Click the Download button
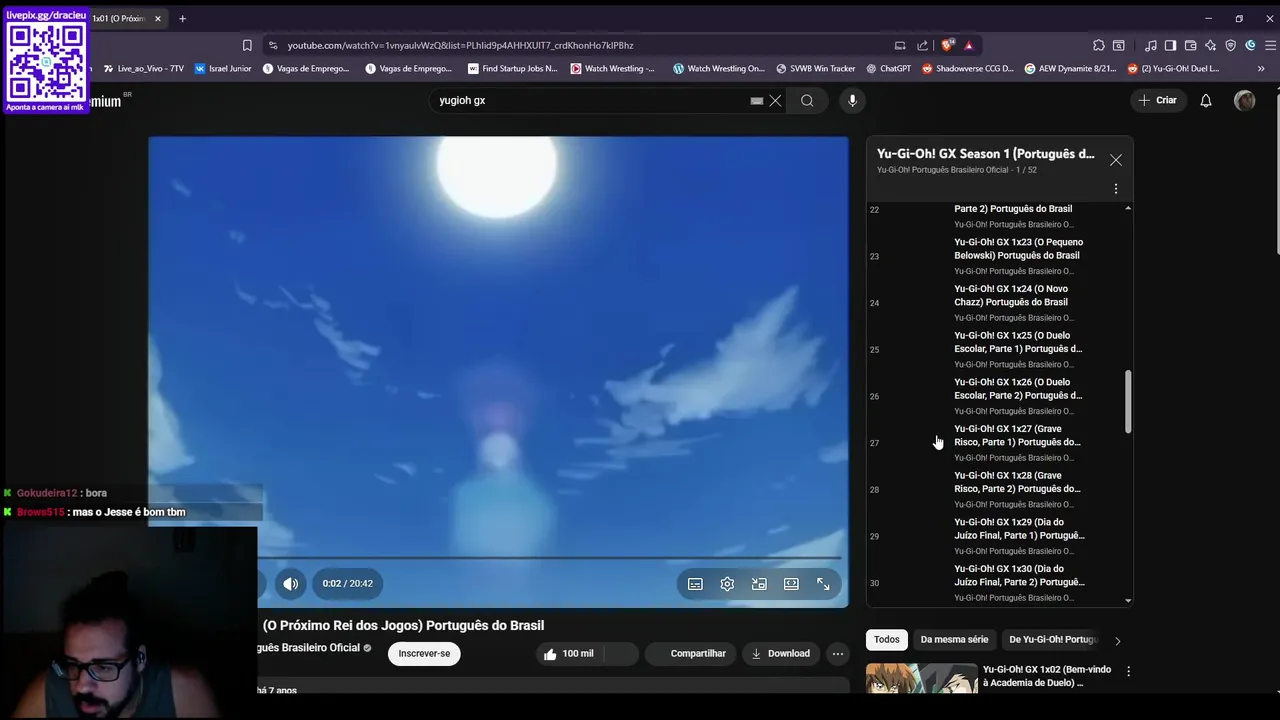 pyautogui.click(x=780, y=654)
